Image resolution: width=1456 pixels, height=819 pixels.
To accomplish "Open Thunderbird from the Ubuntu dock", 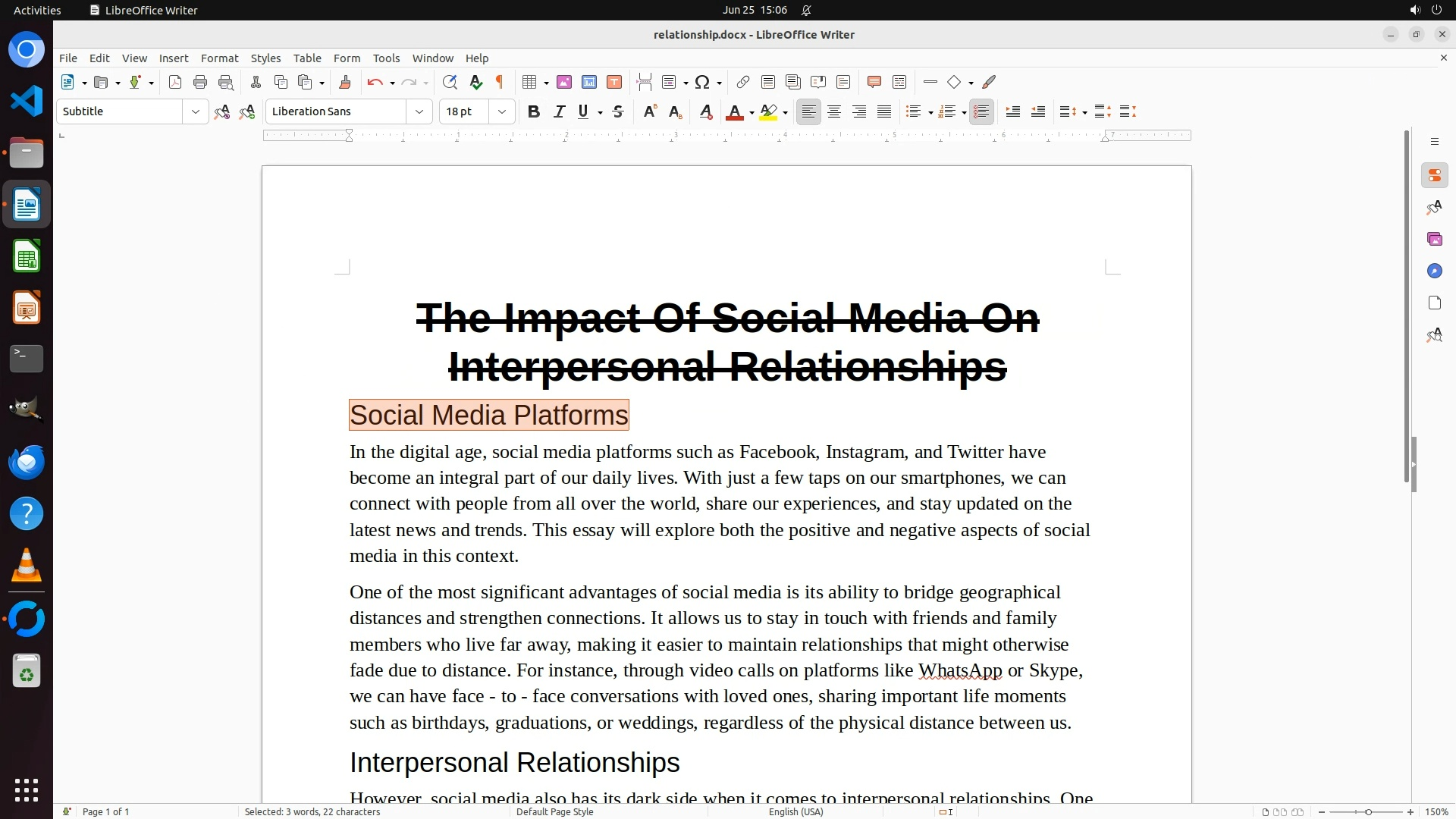I will 27,463.
